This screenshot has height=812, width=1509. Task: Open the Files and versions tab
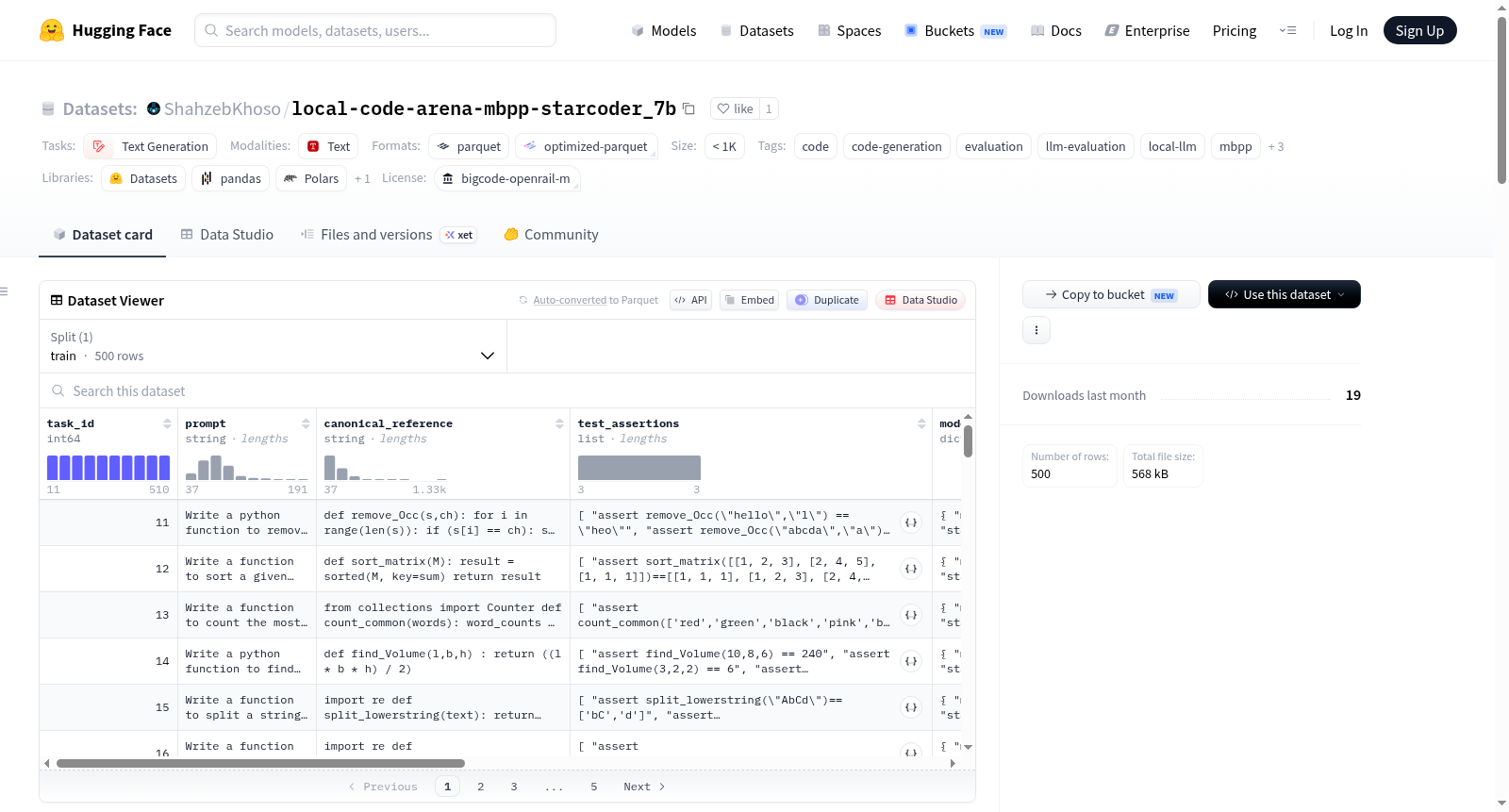click(x=389, y=234)
